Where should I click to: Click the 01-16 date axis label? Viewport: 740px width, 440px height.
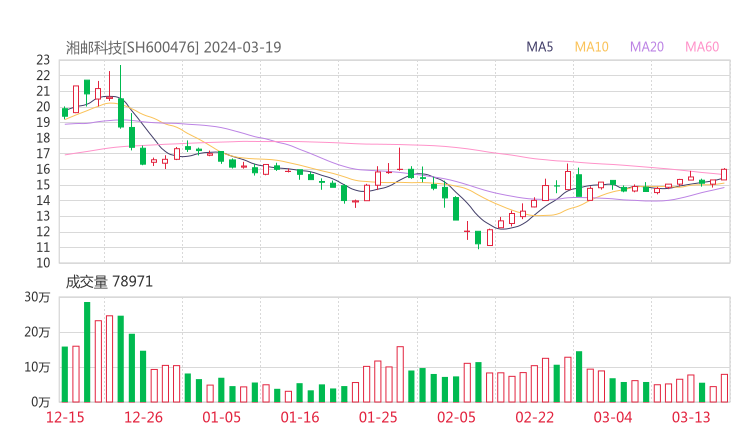pyautogui.click(x=300, y=417)
